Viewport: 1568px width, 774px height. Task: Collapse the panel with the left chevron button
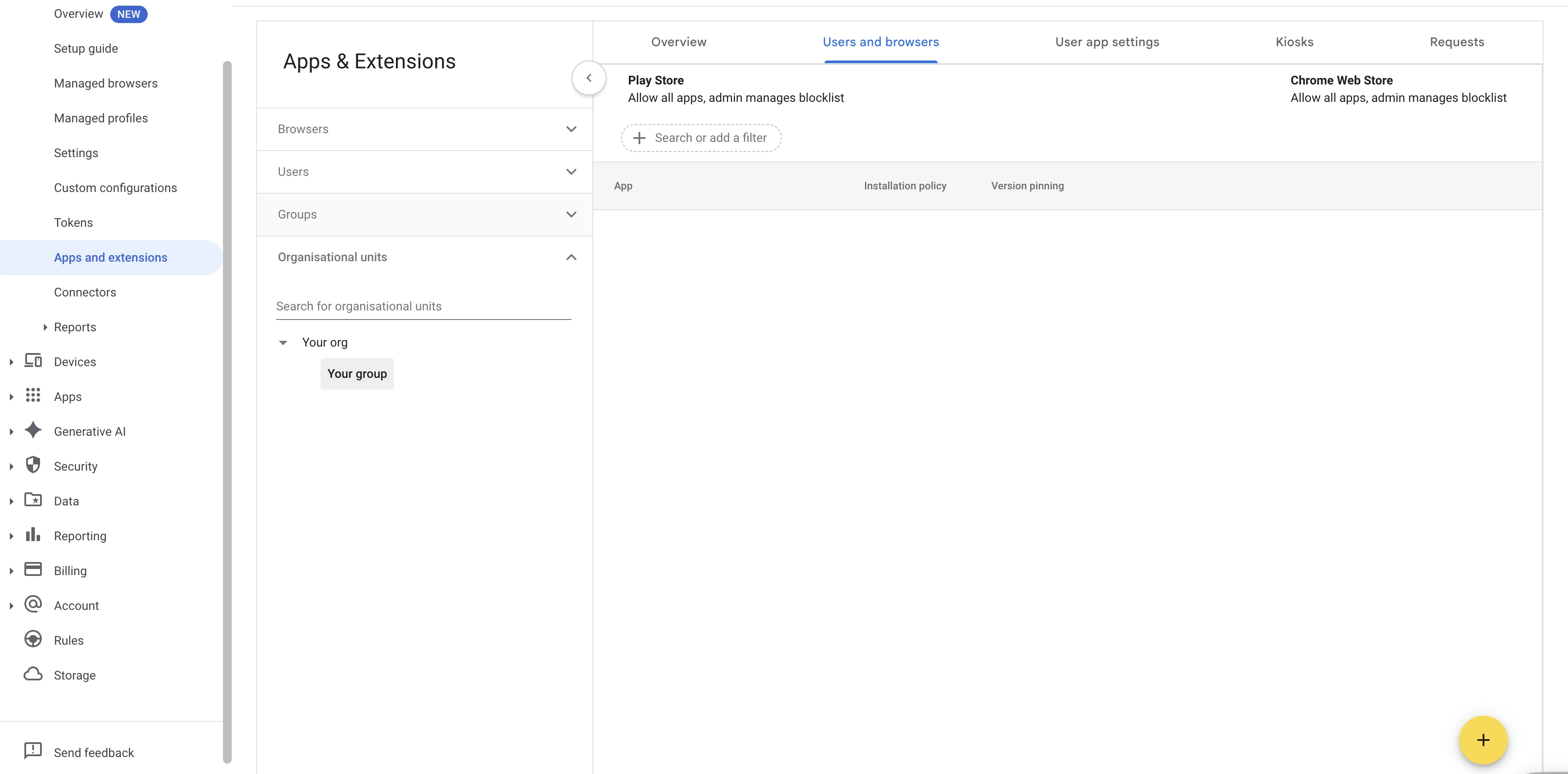[588, 78]
